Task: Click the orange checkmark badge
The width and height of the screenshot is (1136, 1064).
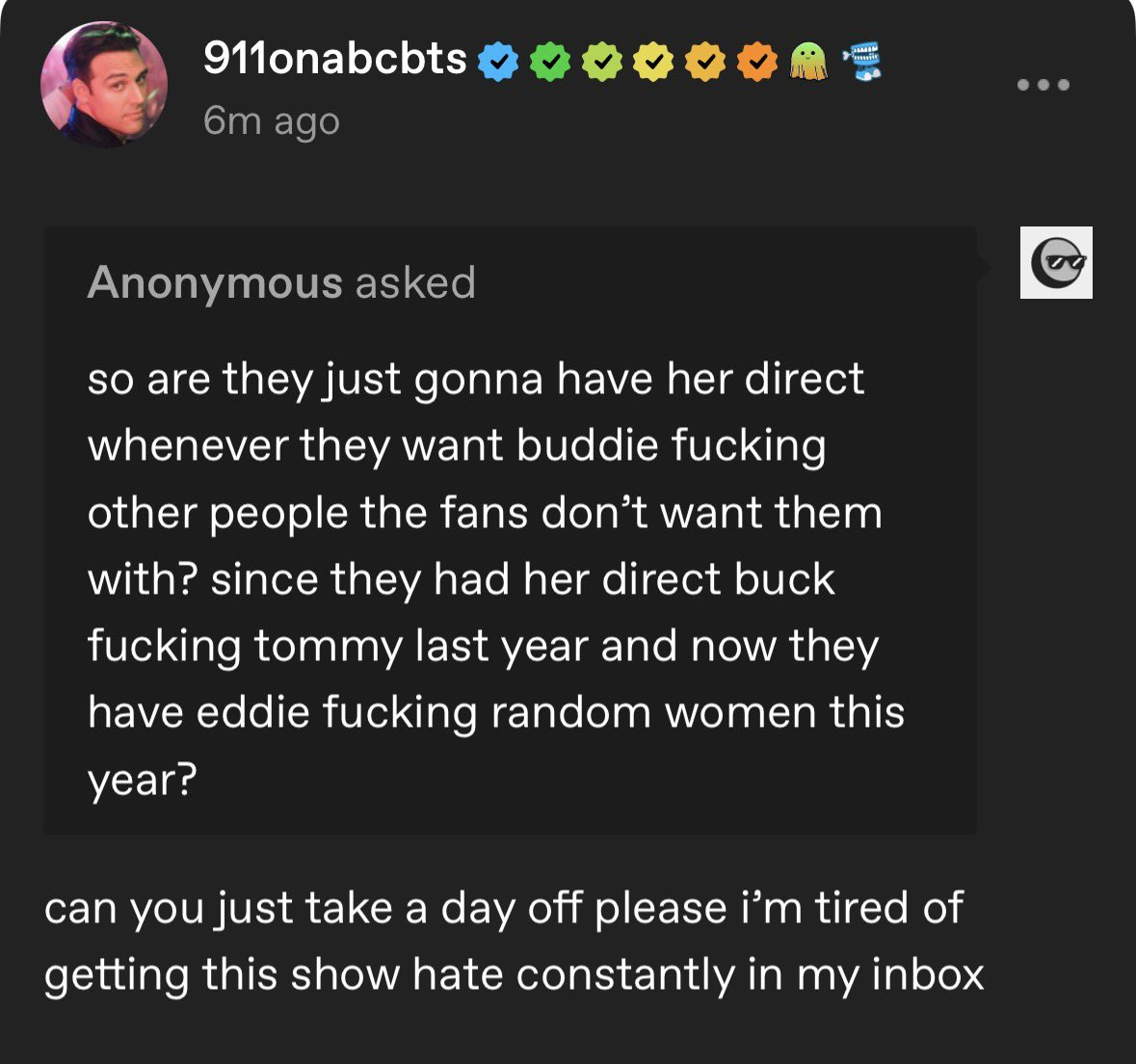Action: (x=758, y=63)
